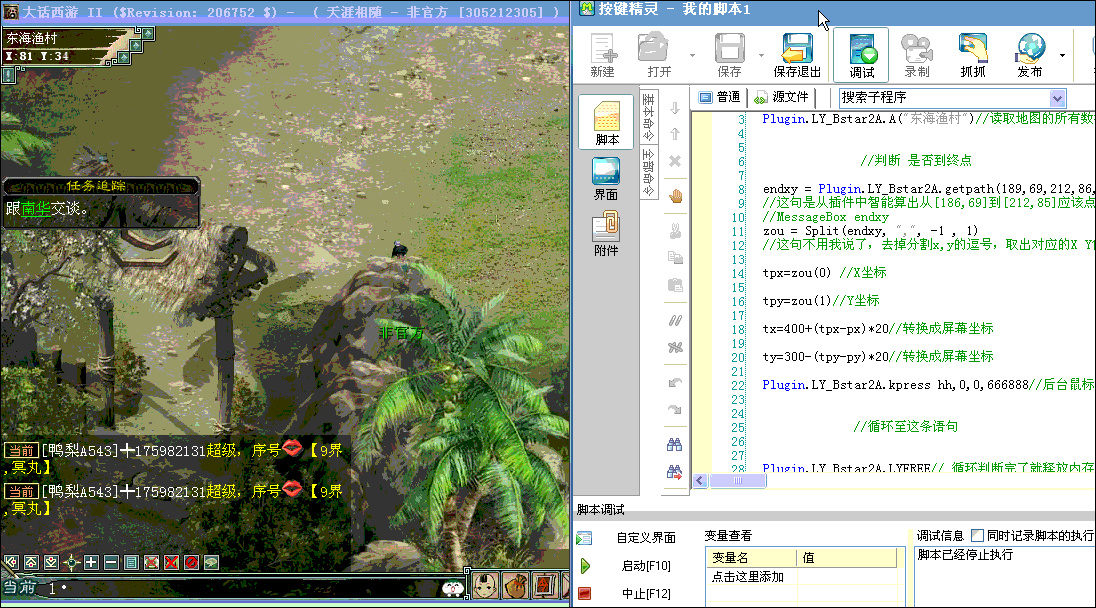This screenshot has height=608, width=1096.
Task: Click the 保存 (Save) toolbar icon
Action: click(729, 55)
